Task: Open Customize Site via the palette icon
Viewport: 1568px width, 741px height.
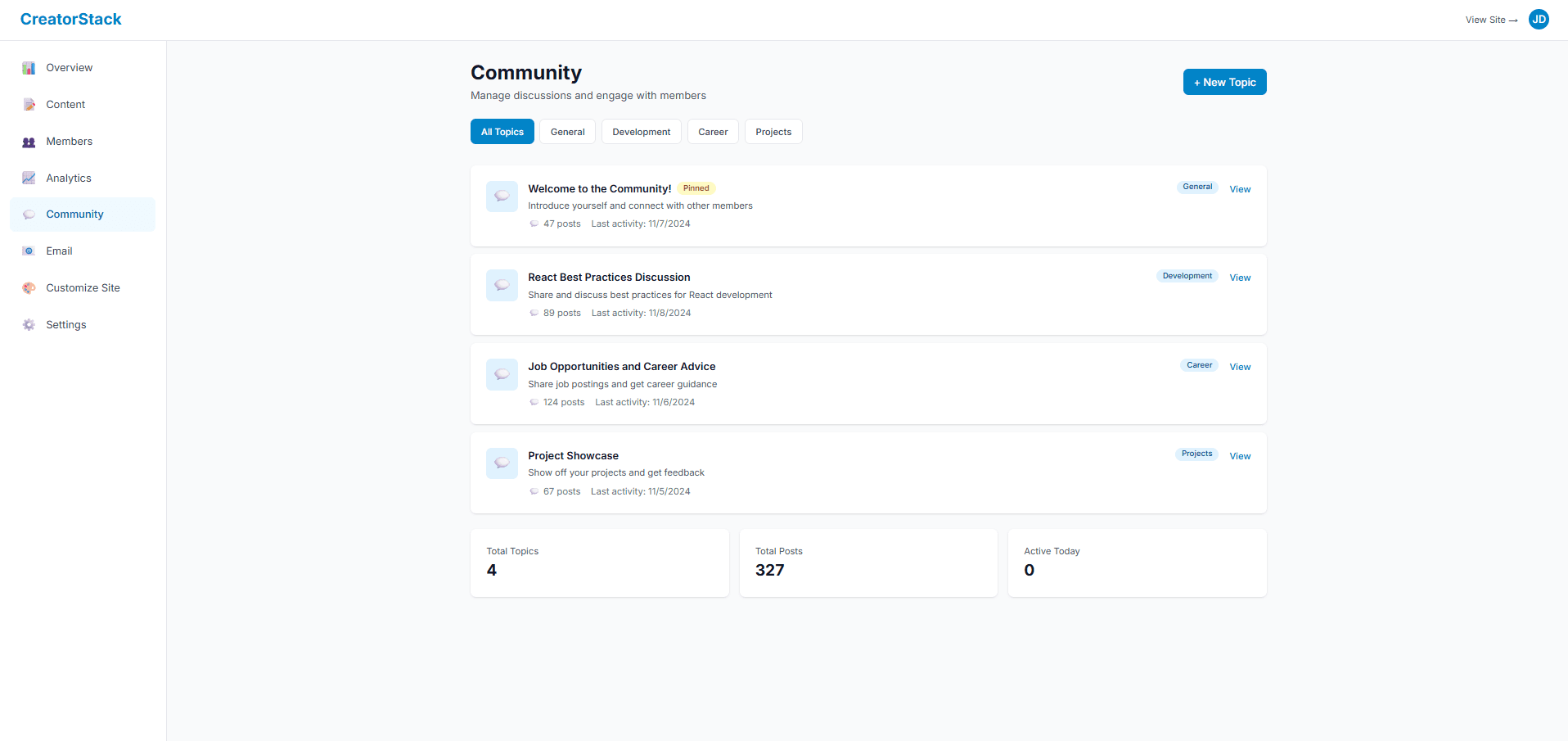Action: 29,287
